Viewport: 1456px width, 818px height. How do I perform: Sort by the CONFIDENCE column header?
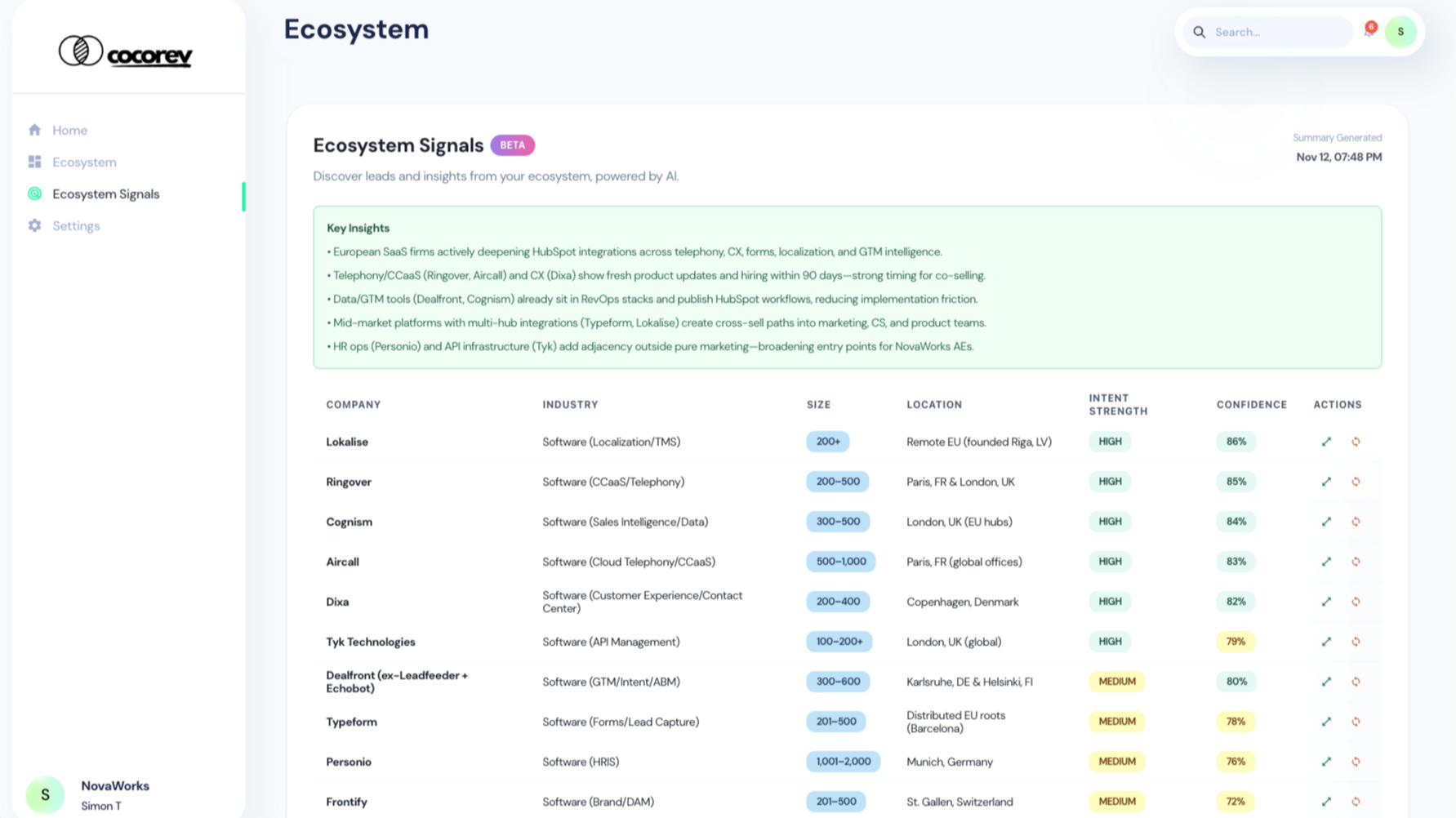click(1251, 404)
